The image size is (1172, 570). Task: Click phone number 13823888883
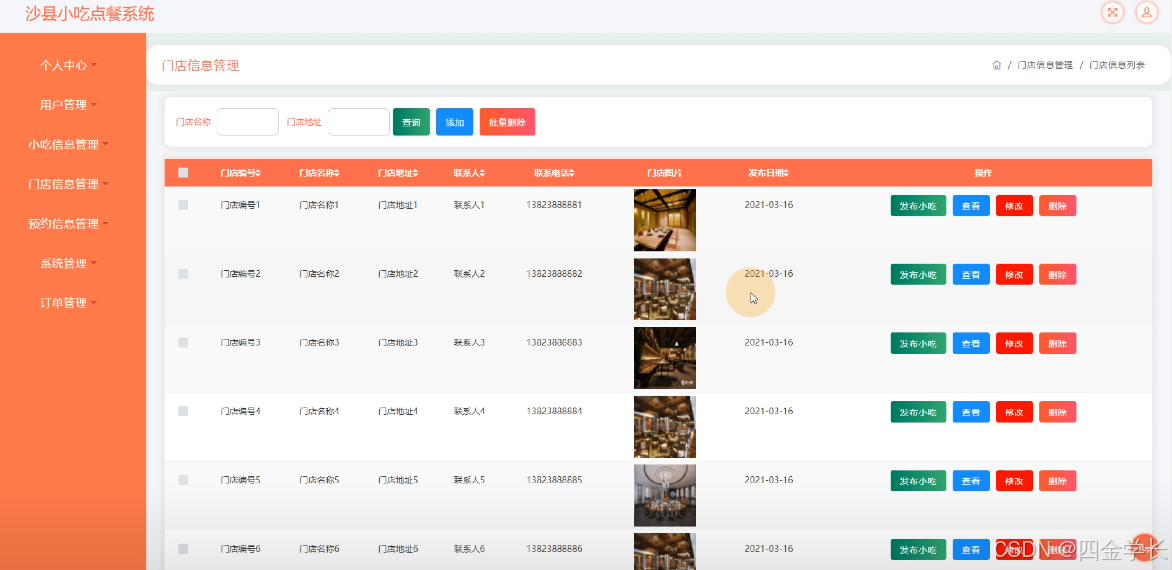[x=554, y=342]
